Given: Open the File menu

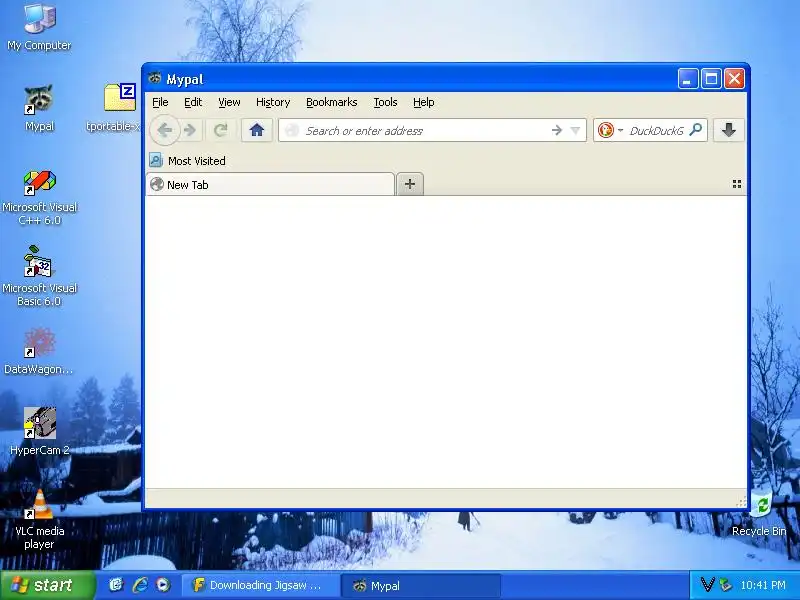Looking at the screenshot, I should [x=160, y=102].
